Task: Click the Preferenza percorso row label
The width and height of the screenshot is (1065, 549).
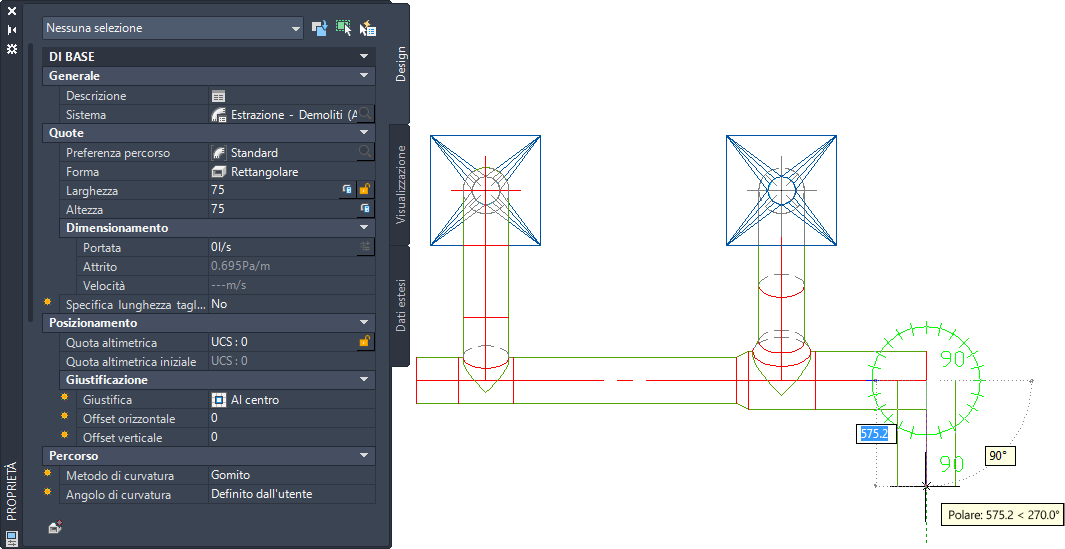Action: [x=118, y=153]
